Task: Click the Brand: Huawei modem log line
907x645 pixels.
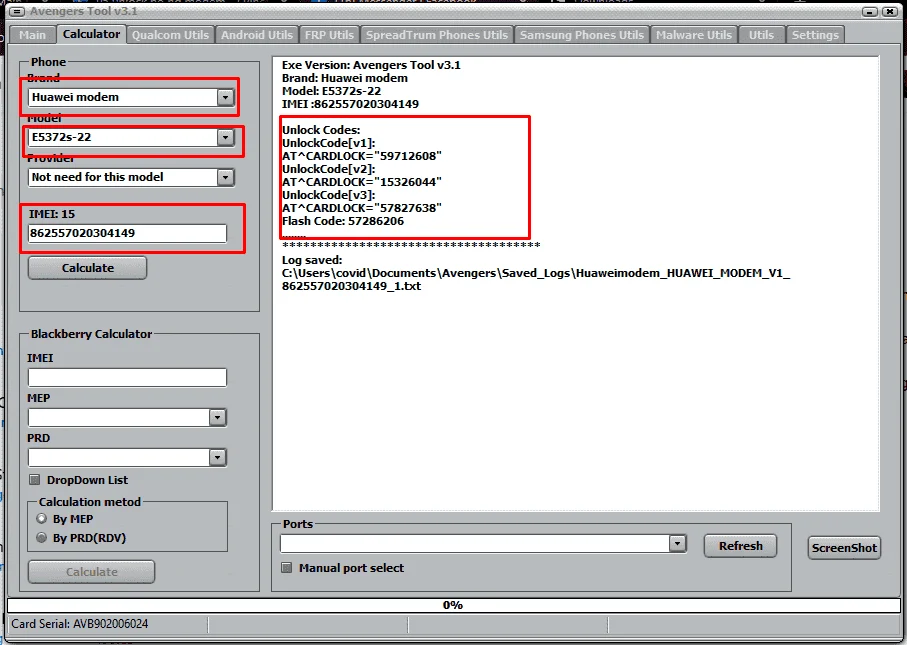Action: point(345,78)
